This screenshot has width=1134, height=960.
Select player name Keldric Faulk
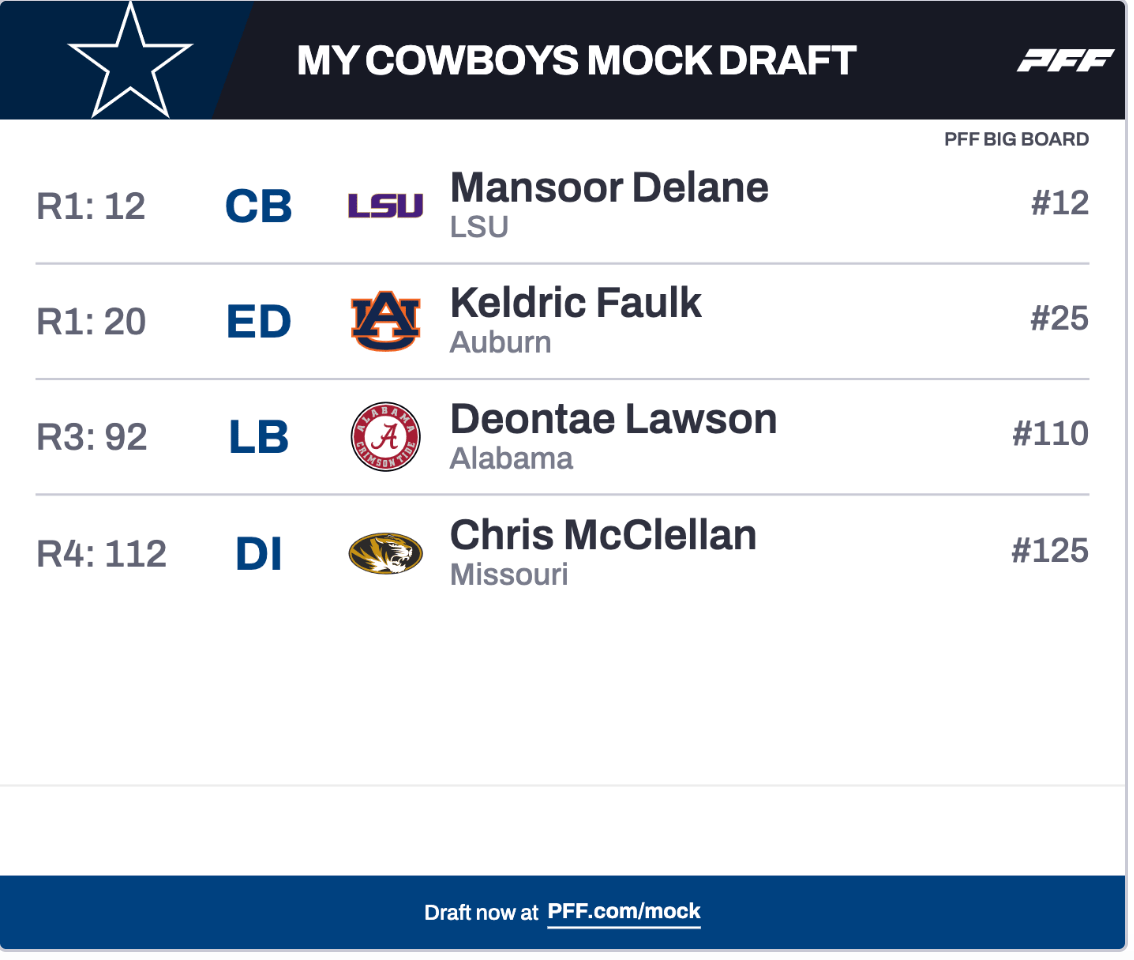[576, 303]
